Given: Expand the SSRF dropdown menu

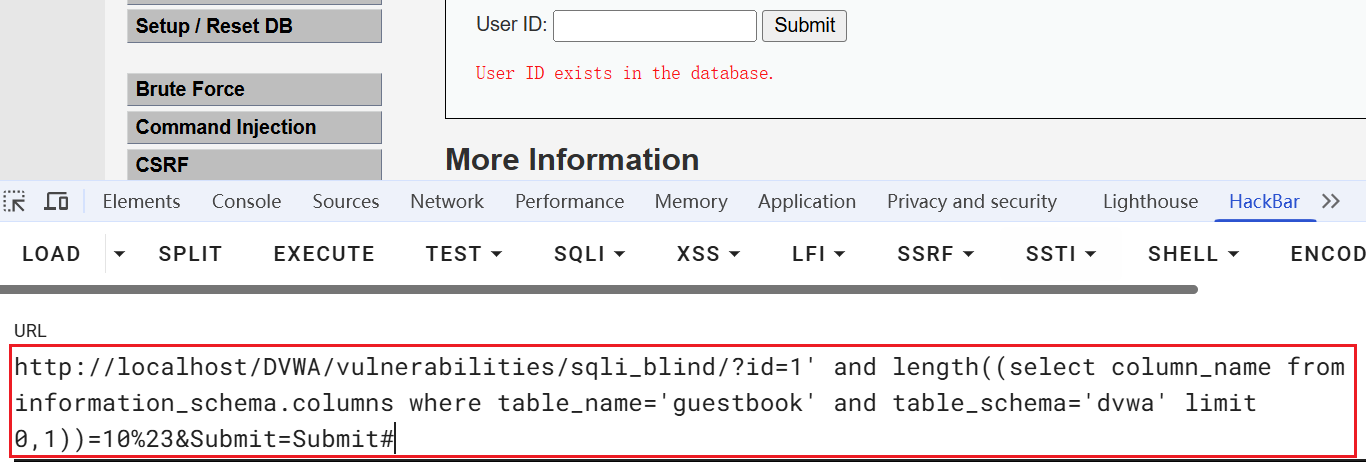Looking at the screenshot, I should (x=935, y=254).
